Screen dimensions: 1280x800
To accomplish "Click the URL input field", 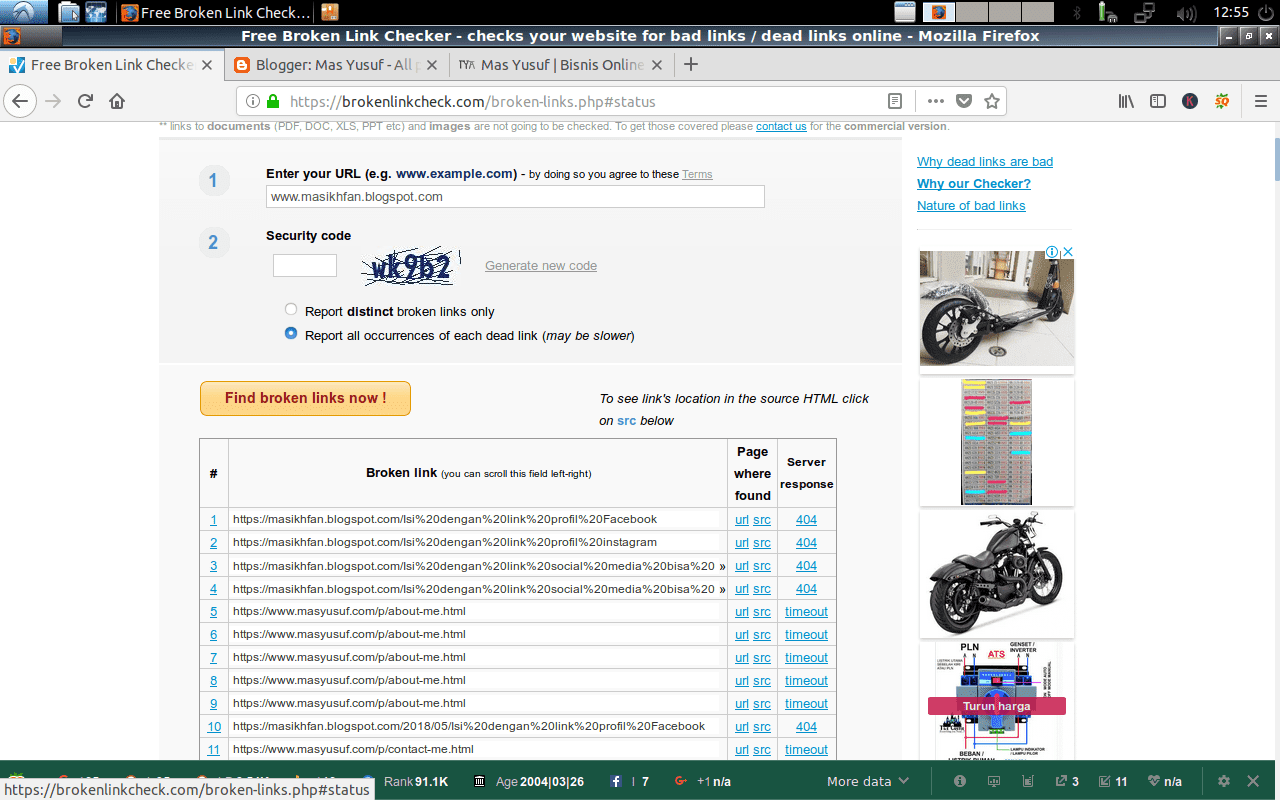I will 515,197.
